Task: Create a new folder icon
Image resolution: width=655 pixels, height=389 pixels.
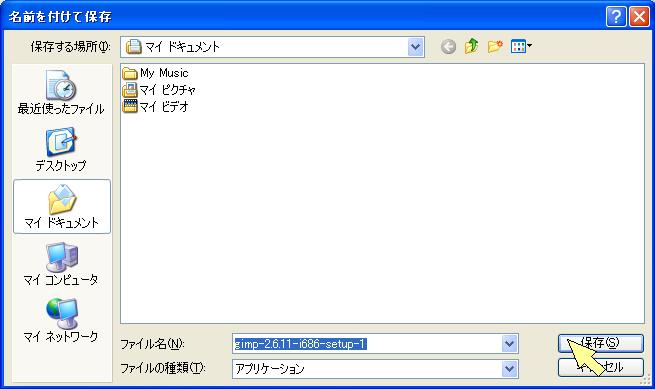Action: [x=495, y=46]
